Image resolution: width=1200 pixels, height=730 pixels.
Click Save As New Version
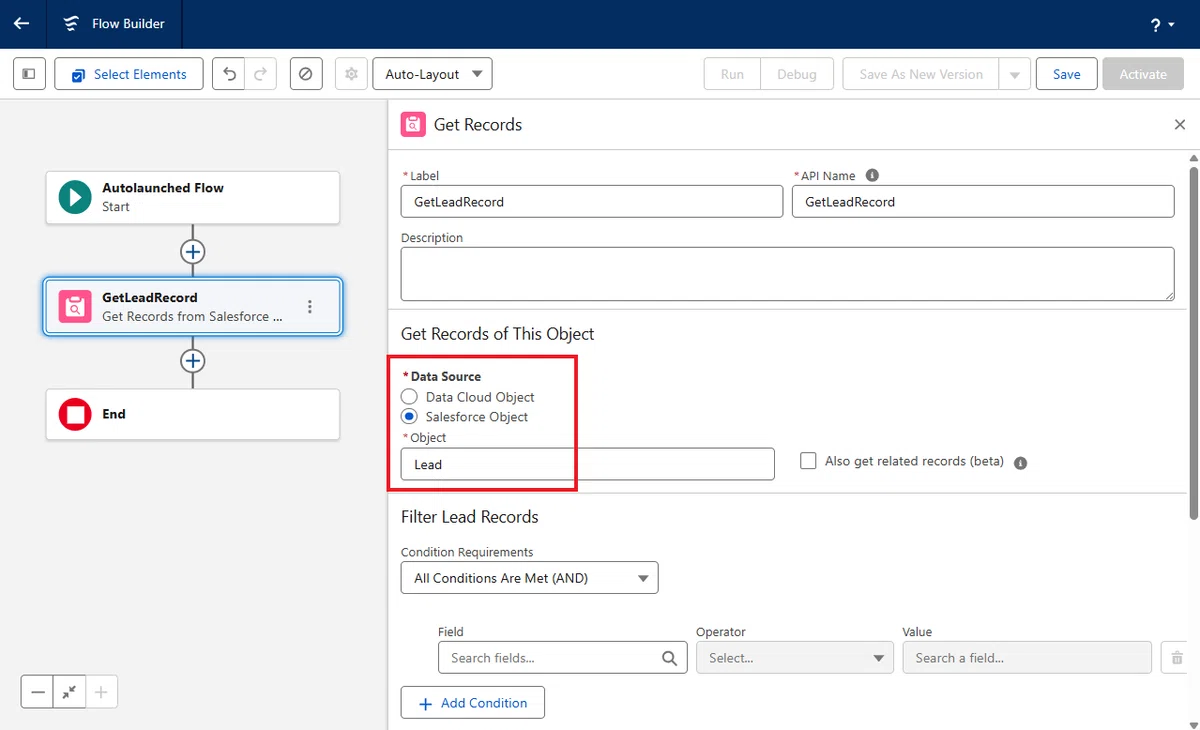click(x=921, y=74)
